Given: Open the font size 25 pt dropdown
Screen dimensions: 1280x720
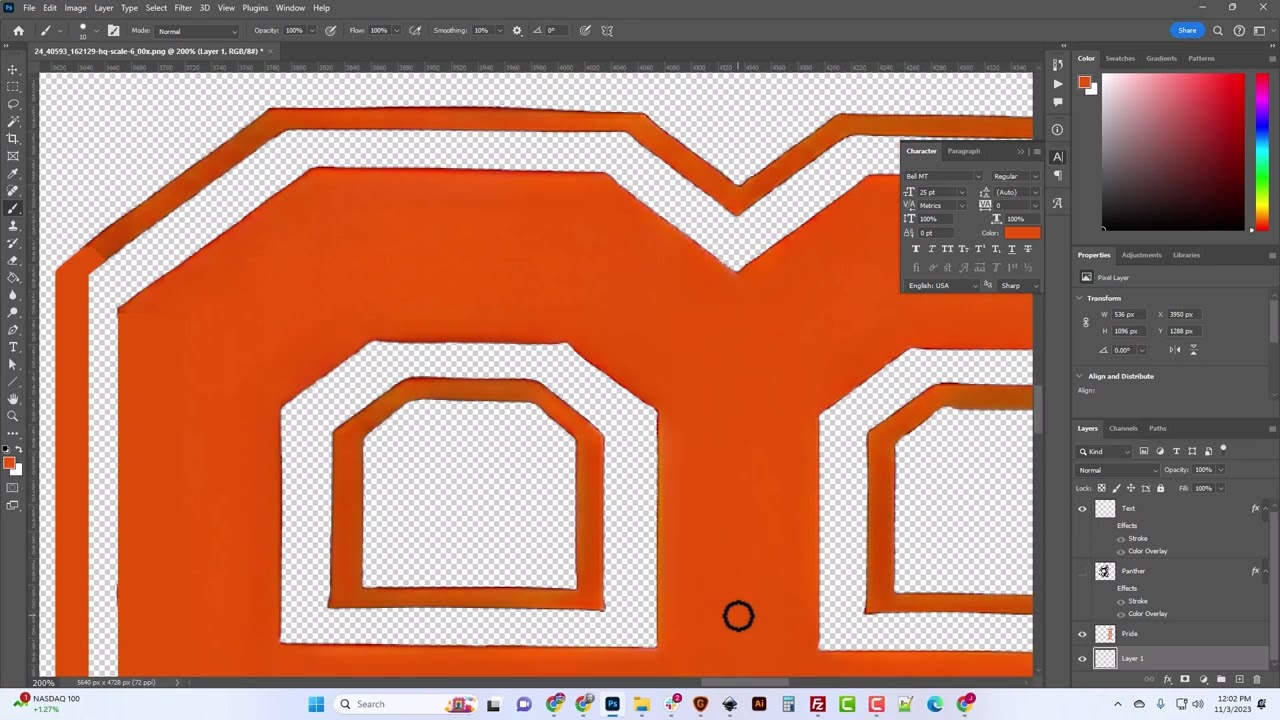Looking at the screenshot, I should [x=962, y=192].
